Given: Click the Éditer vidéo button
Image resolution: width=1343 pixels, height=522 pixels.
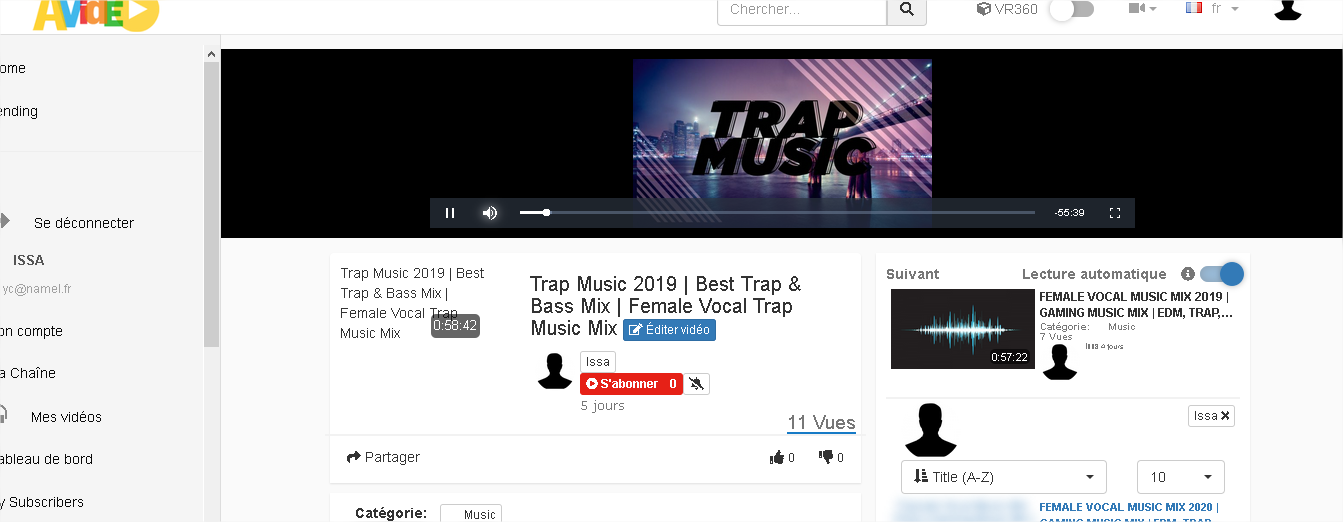Looking at the screenshot, I should 669,329.
